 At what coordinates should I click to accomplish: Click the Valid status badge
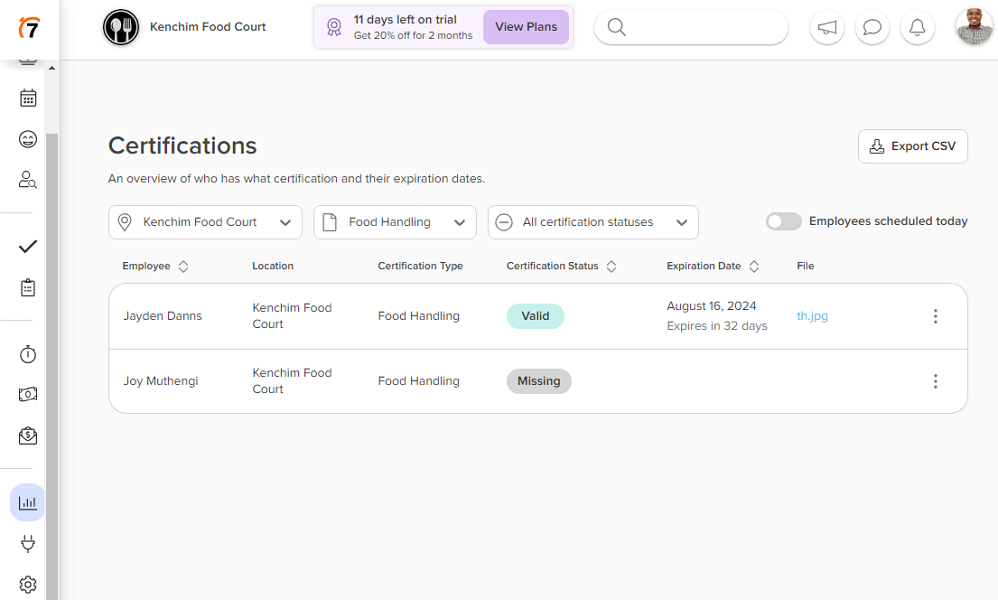[535, 316]
